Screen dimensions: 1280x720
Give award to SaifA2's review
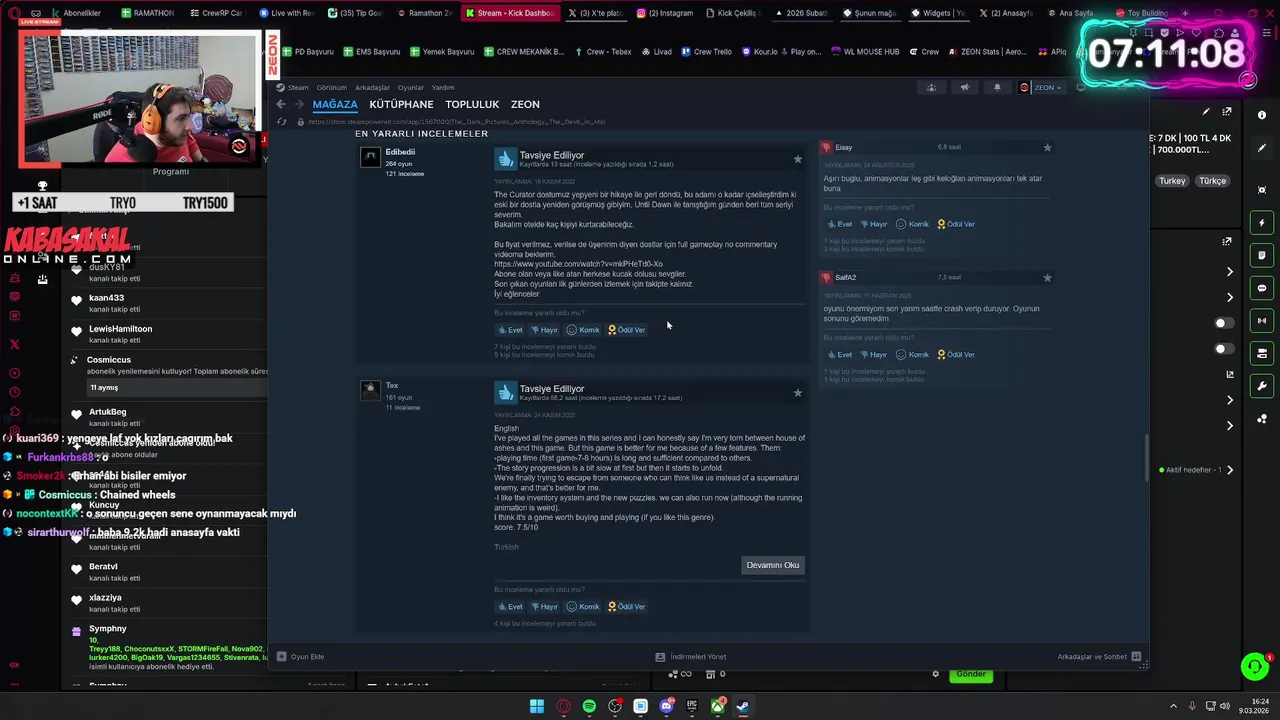(x=955, y=354)
